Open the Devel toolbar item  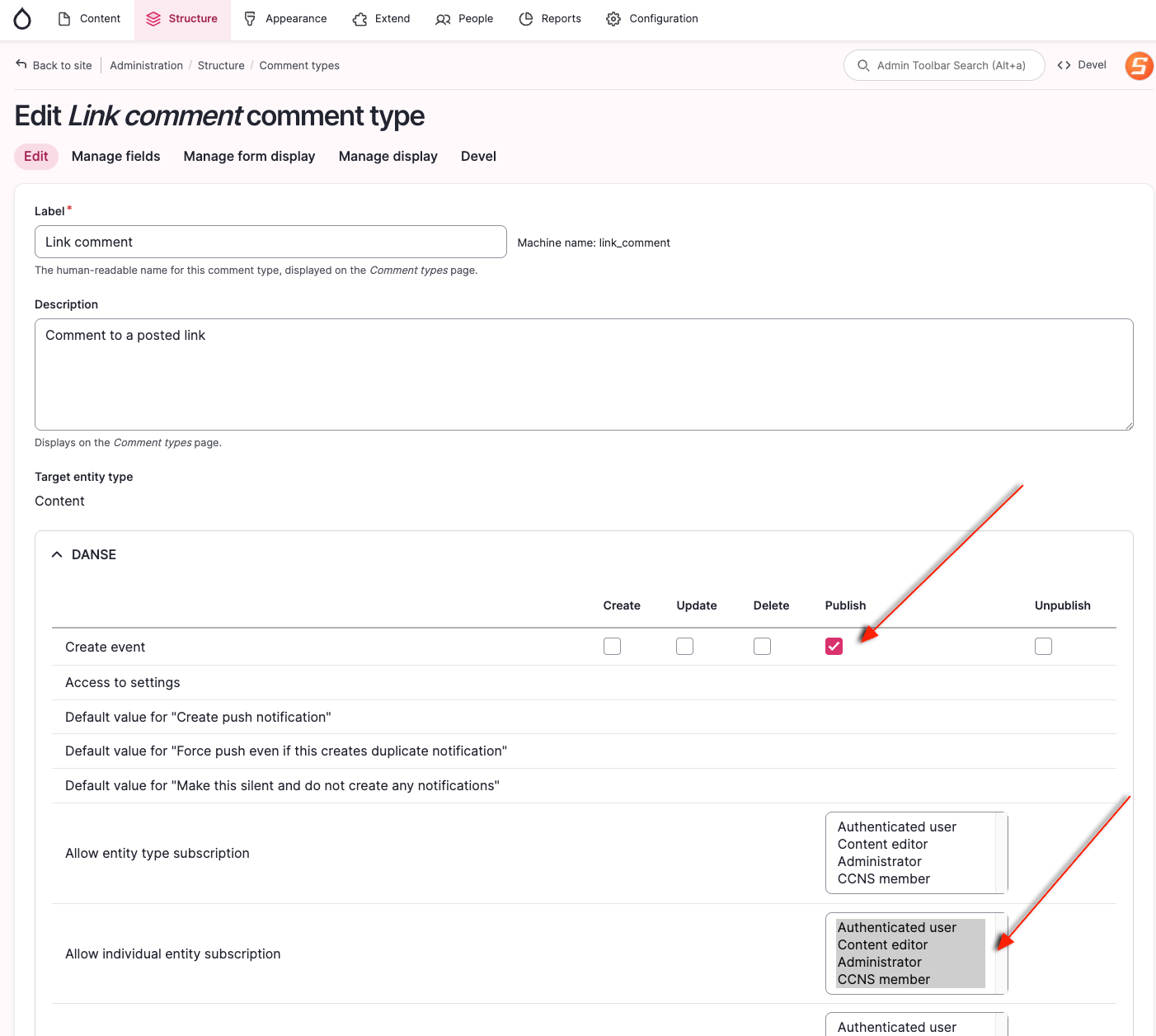[x=1082, y=65]
